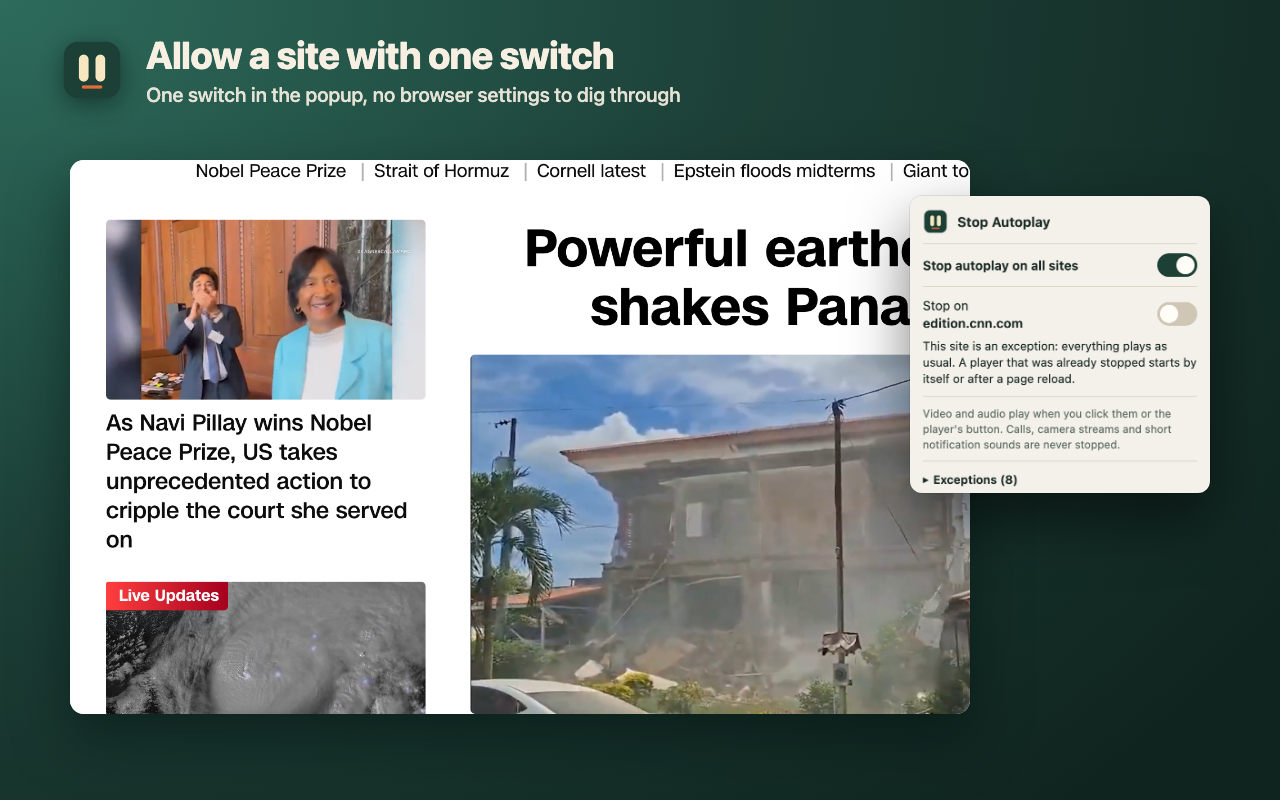Viewport: 1280px width, 800px height.
Task: Click the 'Video and audio play when you click' note
Action: pyautogui.click(x=1047, y=429)
